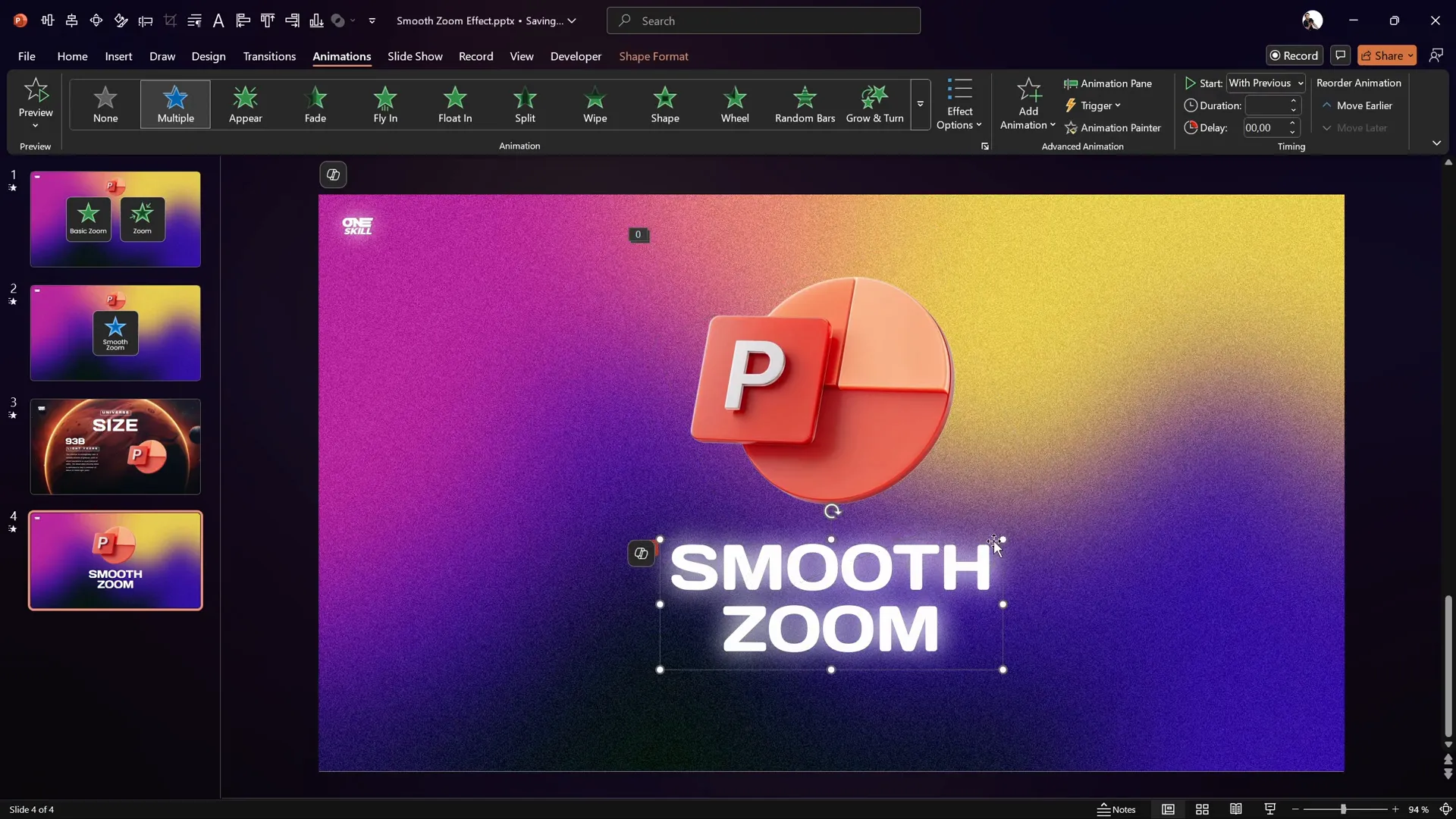The height and width of the screenshot is (819, 1456).
Task: Click the Search box in title bar
Action: [x=764, y=20]
